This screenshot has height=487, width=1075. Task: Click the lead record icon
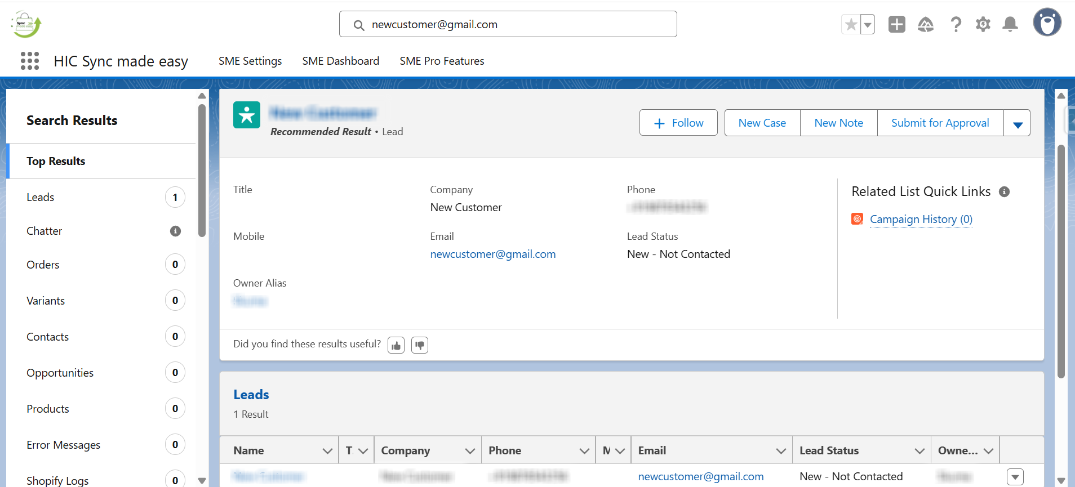coord(247,115)
